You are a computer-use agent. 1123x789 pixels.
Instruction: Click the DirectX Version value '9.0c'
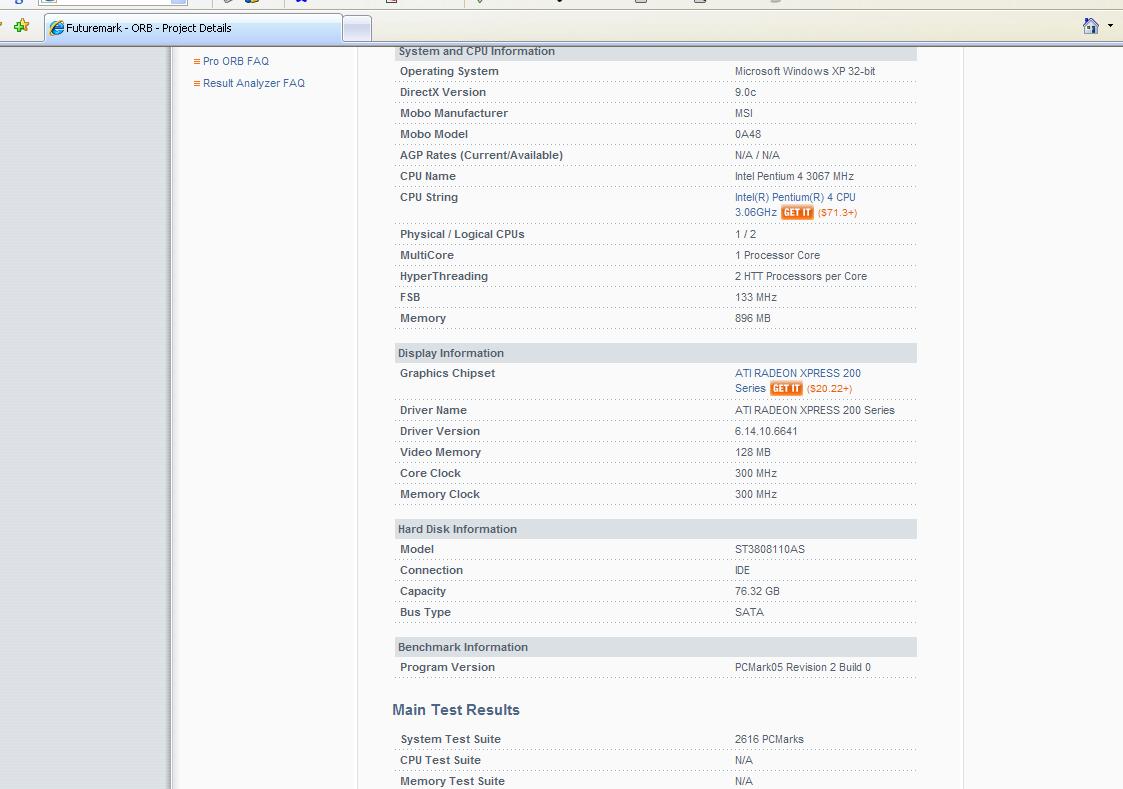pyautogui.click(x=746, y=92)
